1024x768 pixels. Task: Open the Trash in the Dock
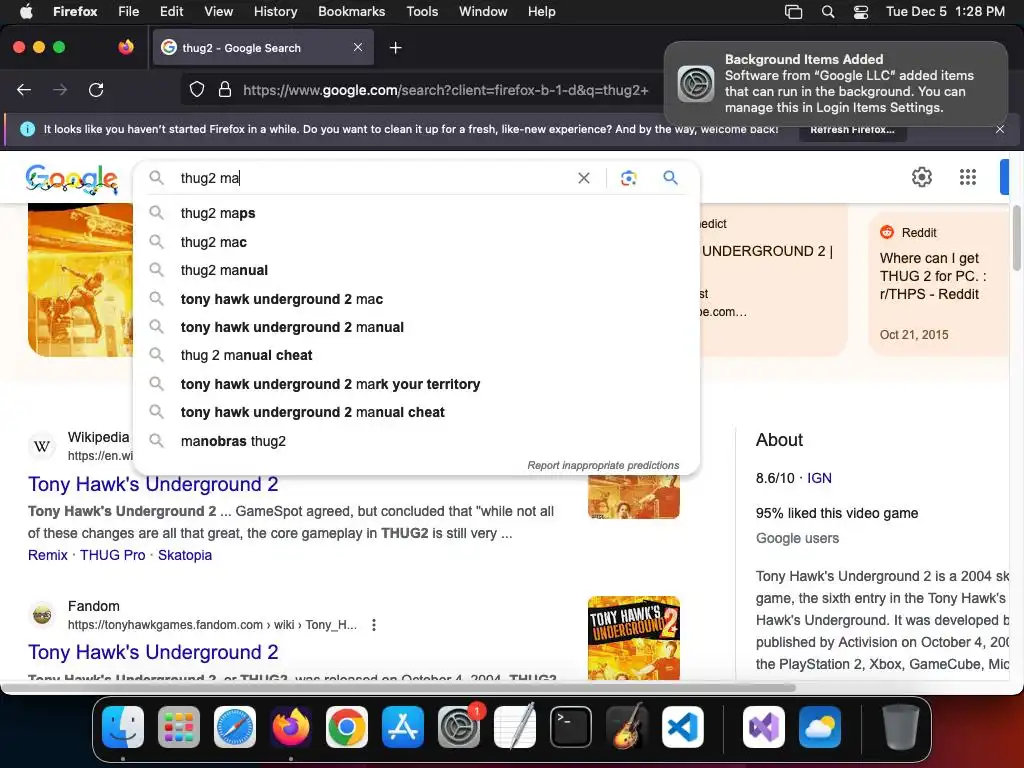901,727
